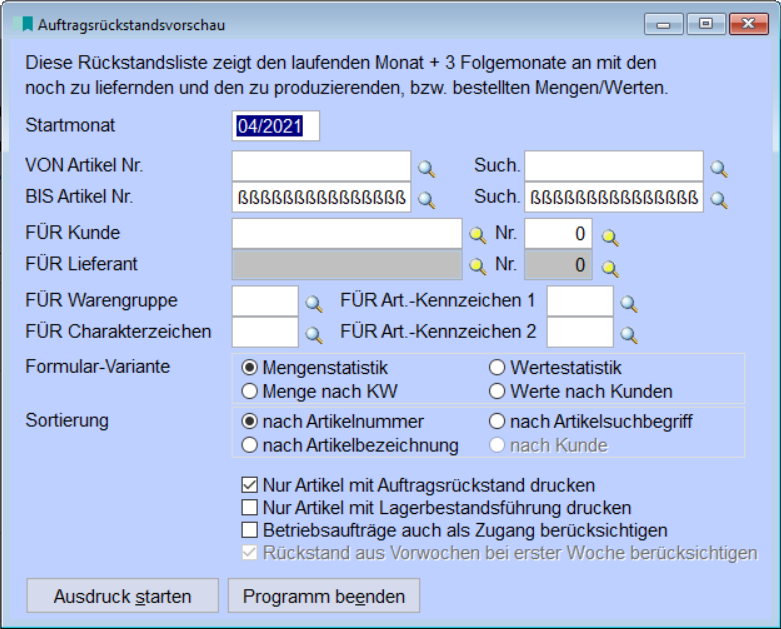Click the second Such. field with ß characters
This screenshot has width=781, height=629.
[x=614, y=197]
